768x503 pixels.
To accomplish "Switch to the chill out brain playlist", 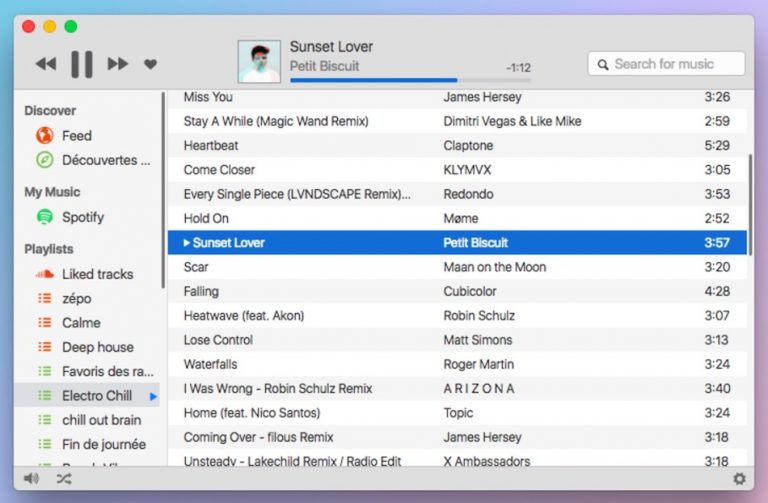I will [101, 420].
